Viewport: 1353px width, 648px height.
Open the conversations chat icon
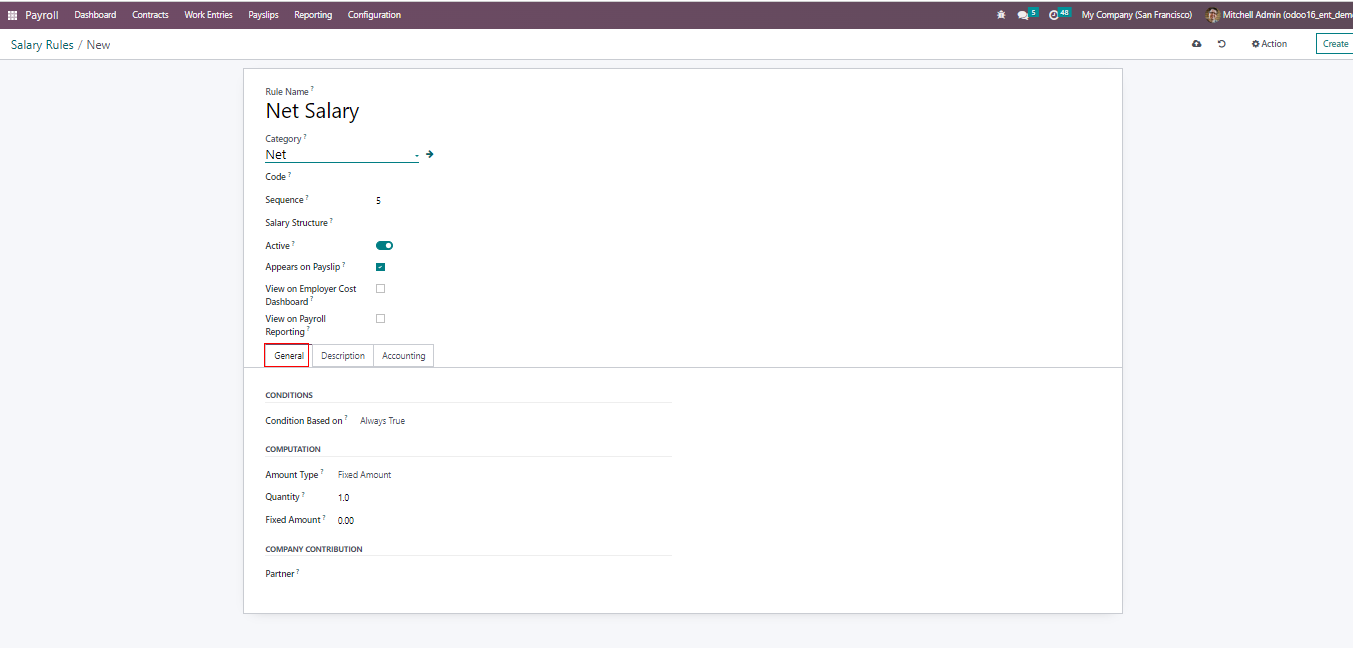coord(1023,15)
